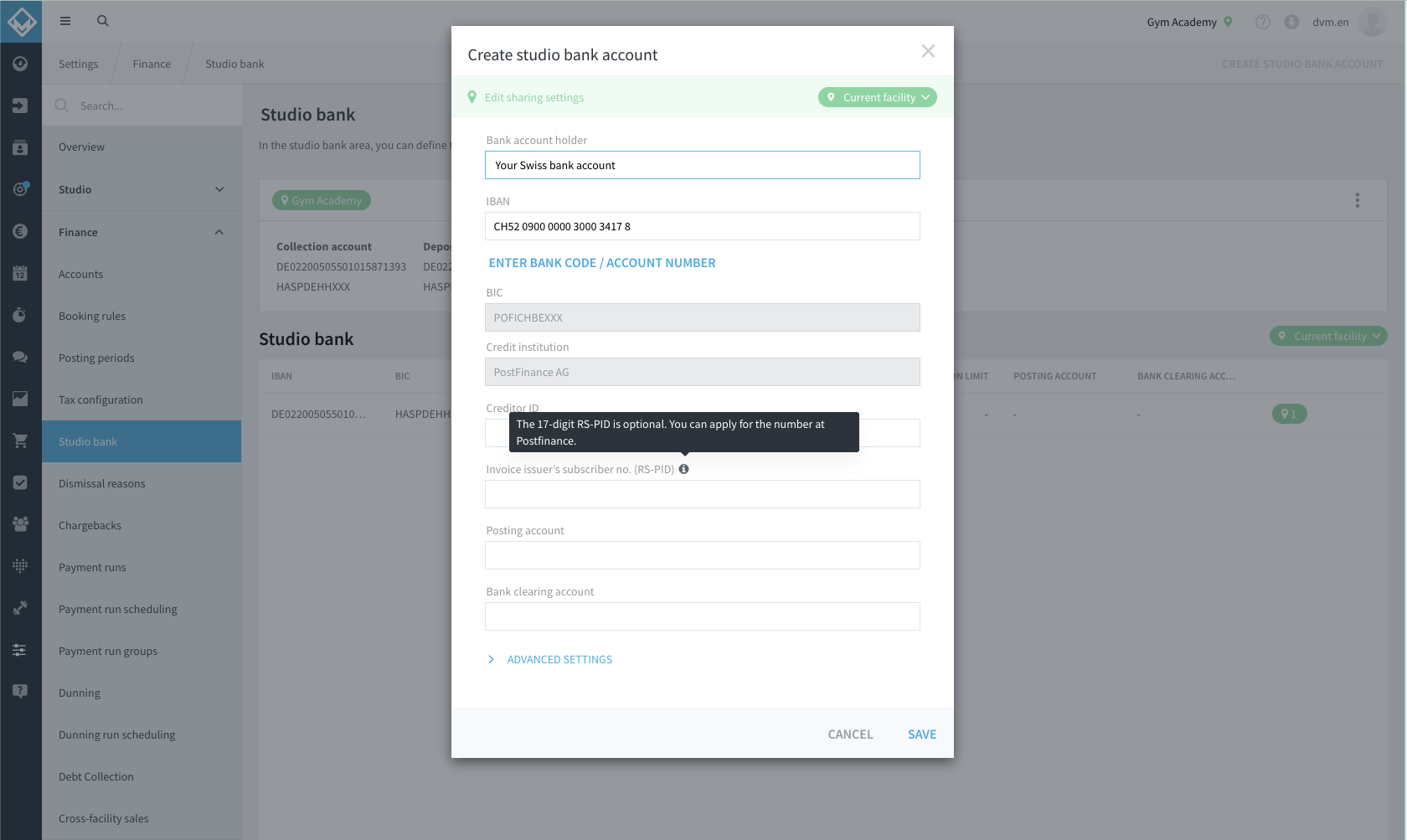Select the check-in icon in the sidebar

[20, 106]
